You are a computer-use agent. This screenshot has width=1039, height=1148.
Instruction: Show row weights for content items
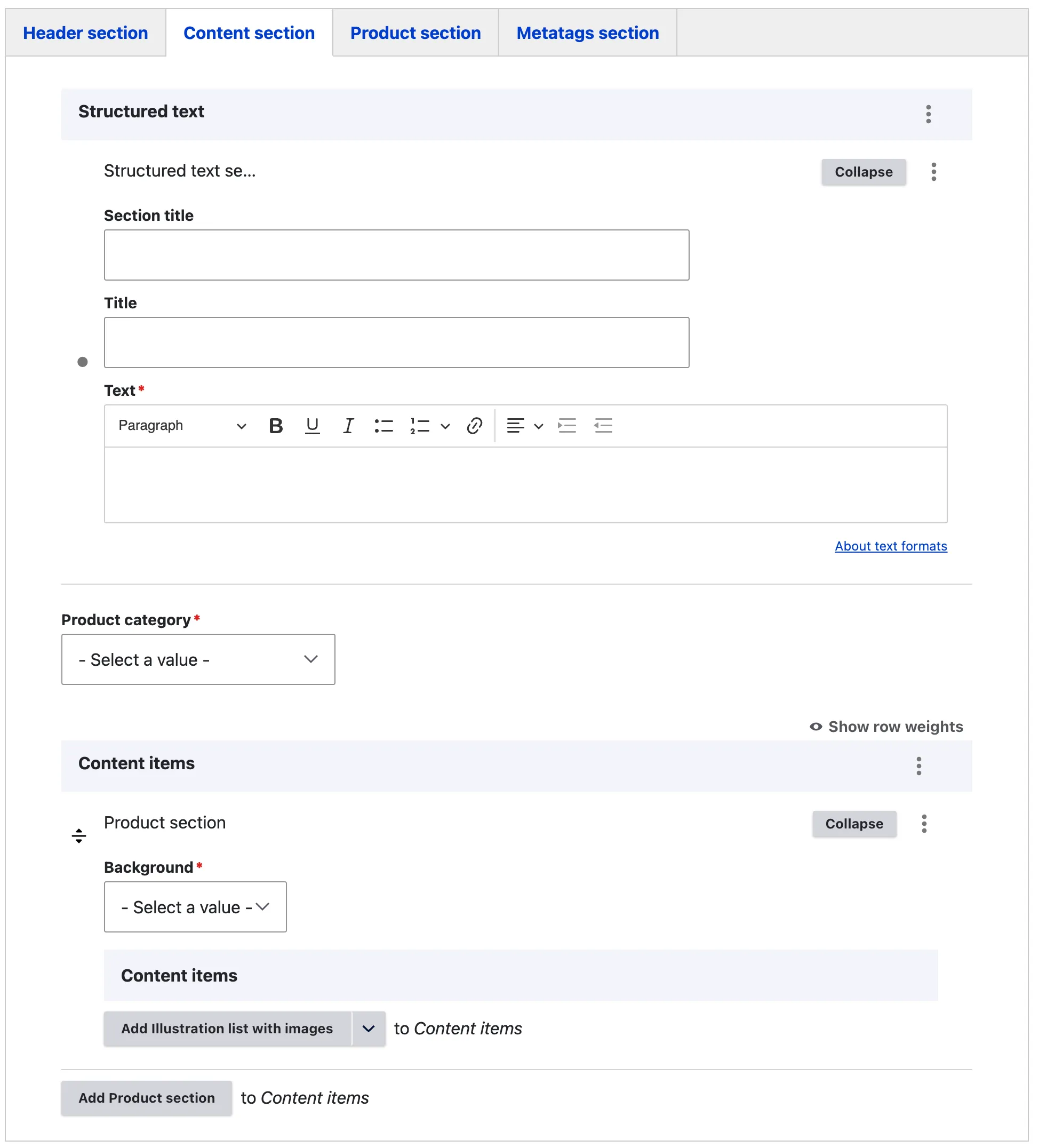point(886,727)
